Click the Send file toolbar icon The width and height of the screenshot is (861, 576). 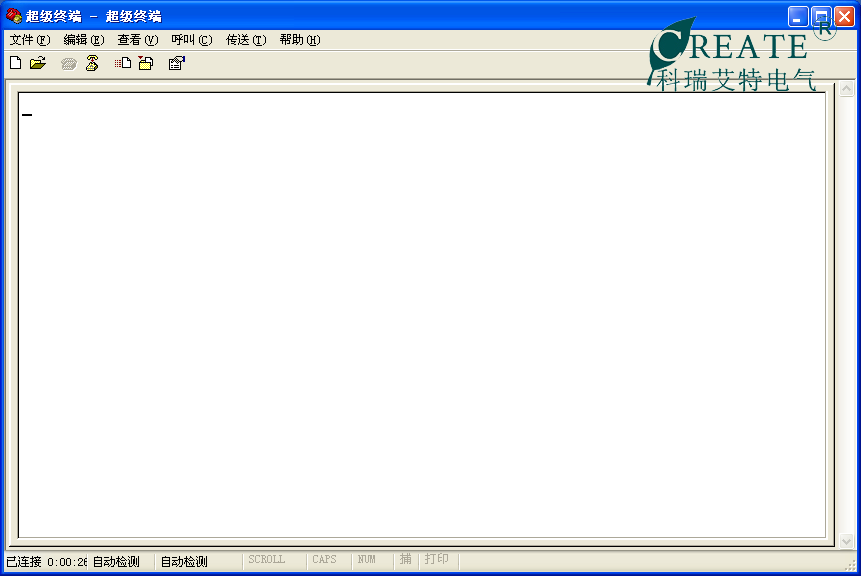(x=123, y=63)
